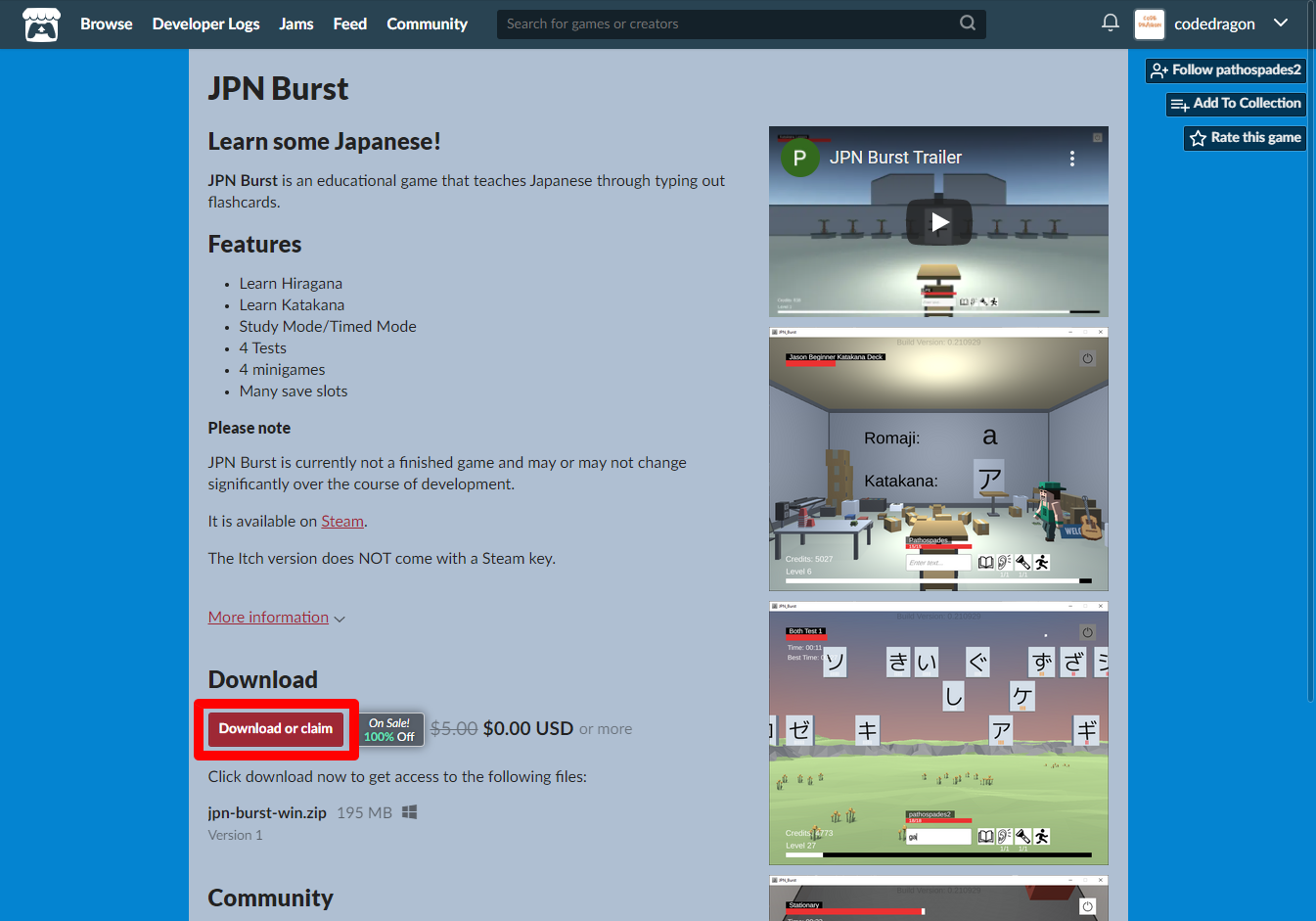Screen dimensions: 1316x921
Task: Open the Steam link
Action: [342, 522]
